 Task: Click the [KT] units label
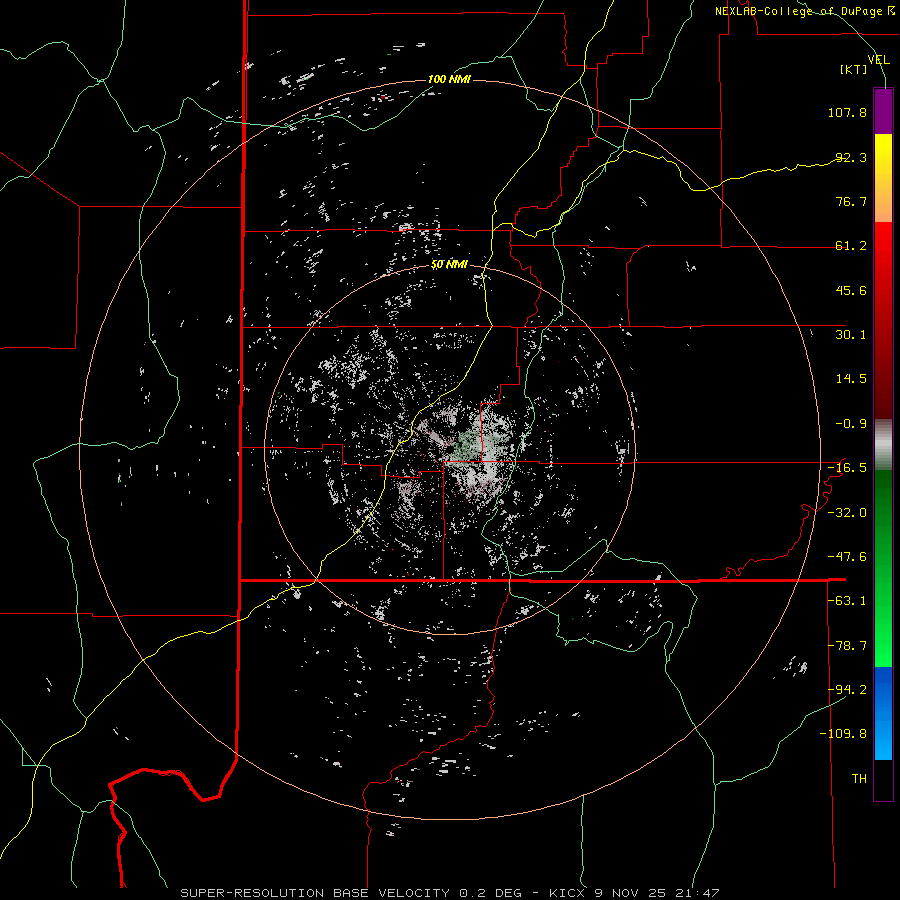(x=854, y=69)
